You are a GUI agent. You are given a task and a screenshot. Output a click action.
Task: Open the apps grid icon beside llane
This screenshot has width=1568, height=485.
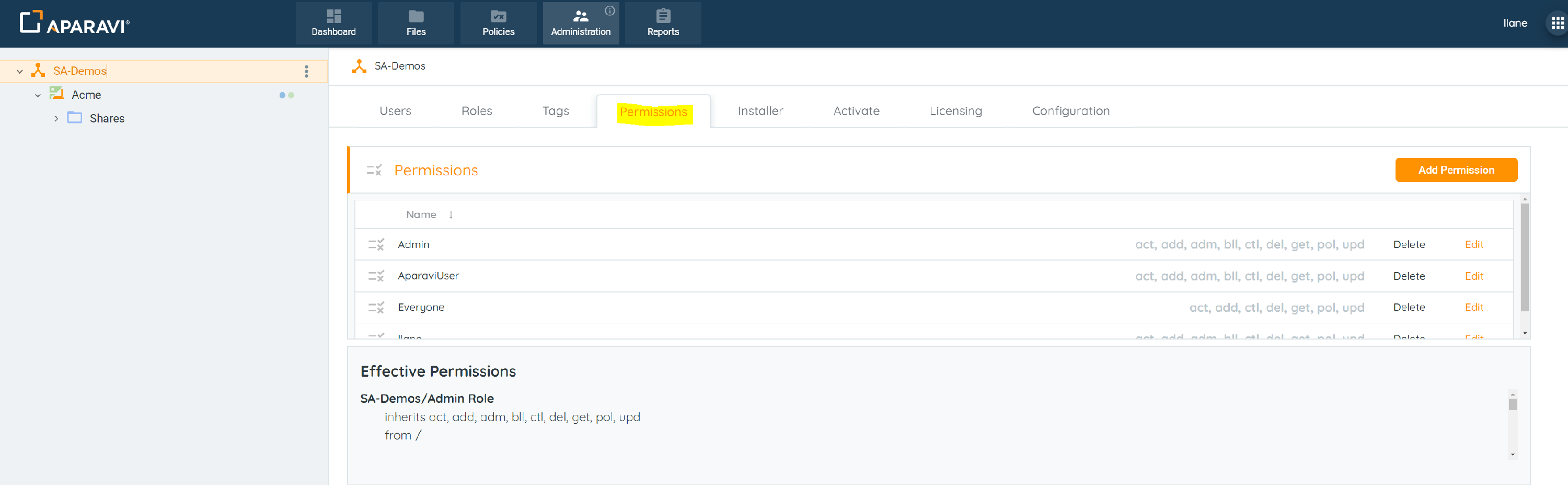(1557, 23)
